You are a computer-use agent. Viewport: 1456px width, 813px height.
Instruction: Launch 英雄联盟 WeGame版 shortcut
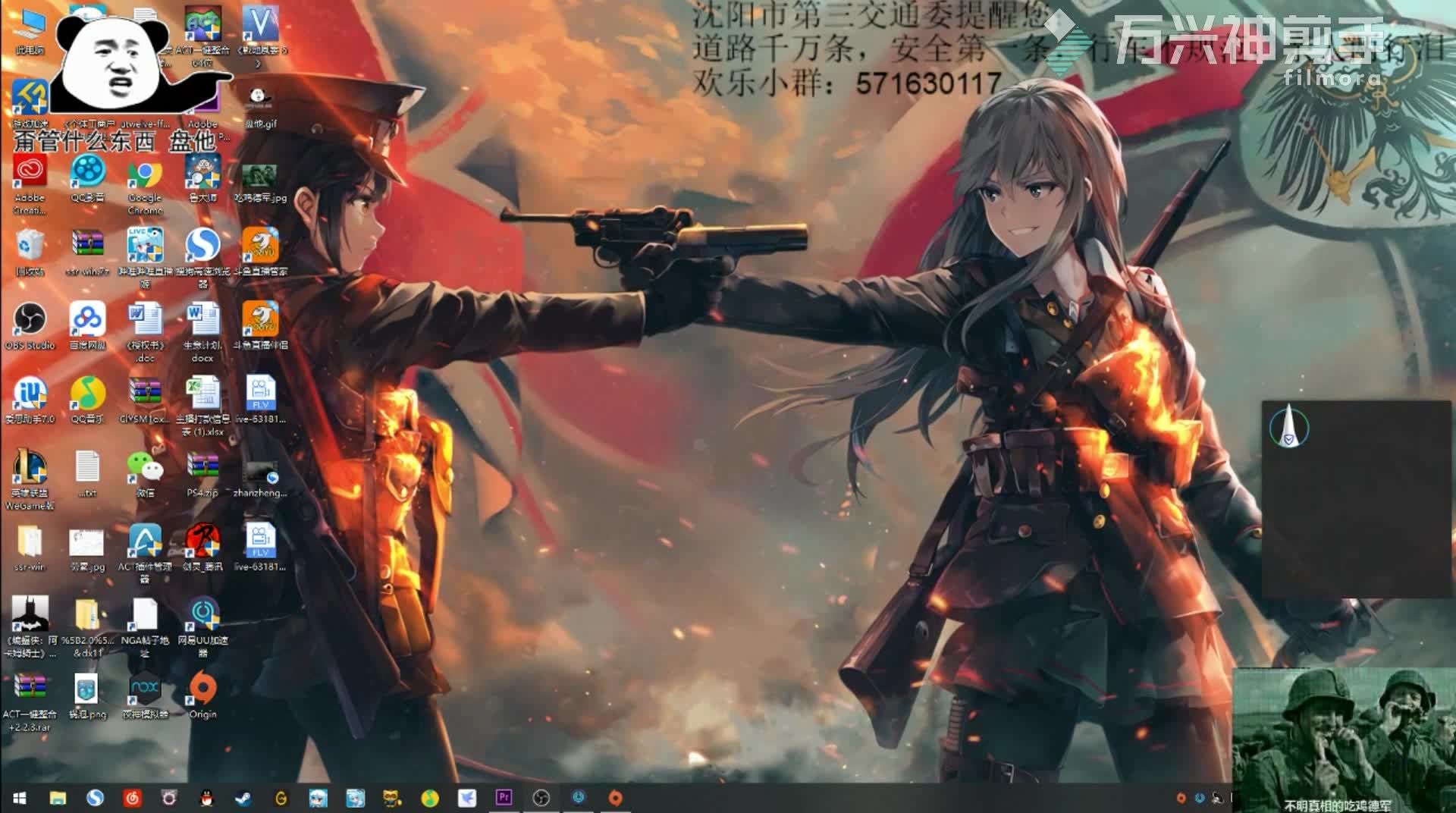click(x=30, y=479)
